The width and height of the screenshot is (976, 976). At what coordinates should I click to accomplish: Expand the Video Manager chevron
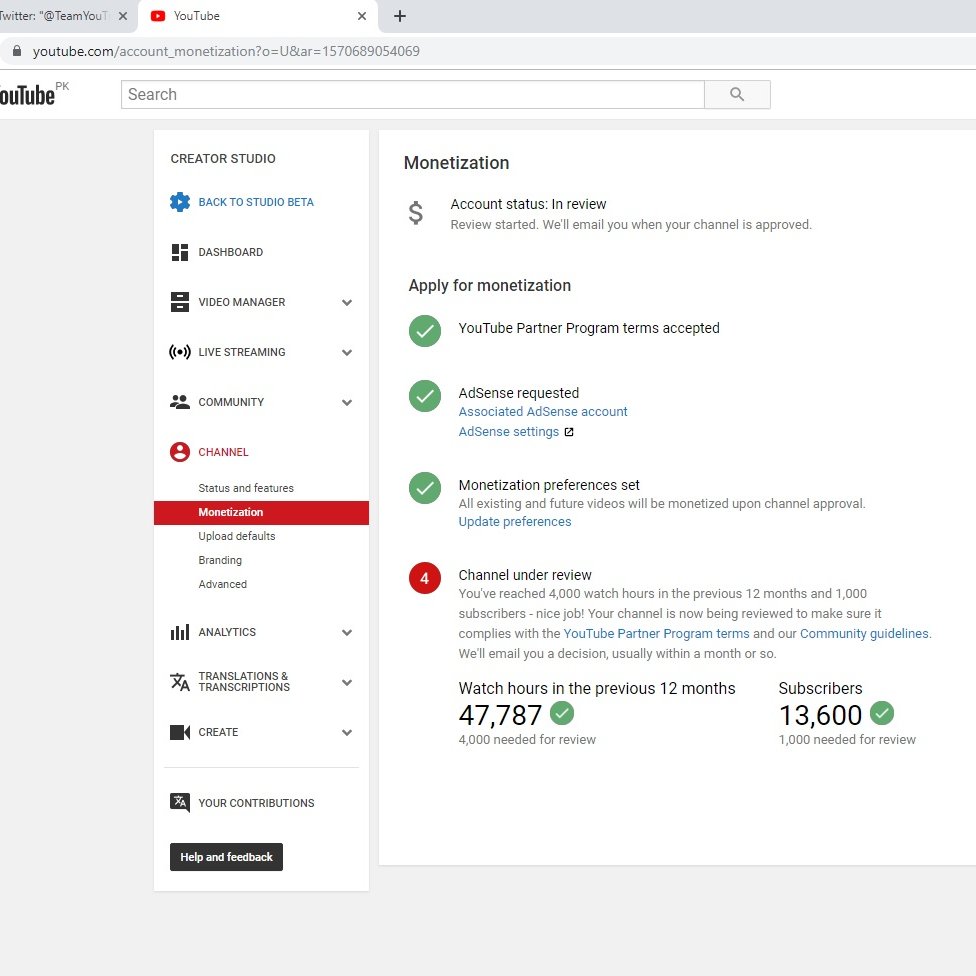pyautogui.click(x=347, y=303)
